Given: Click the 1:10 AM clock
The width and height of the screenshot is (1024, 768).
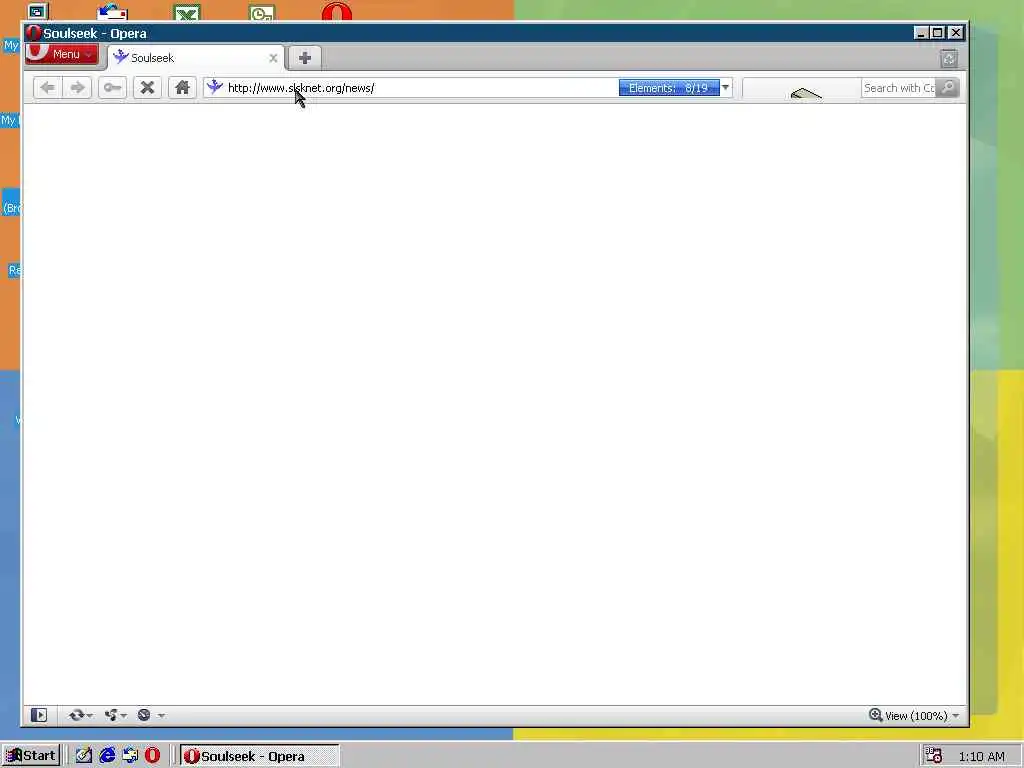Looking at the screenshot, I should click(x=981, y=756).
